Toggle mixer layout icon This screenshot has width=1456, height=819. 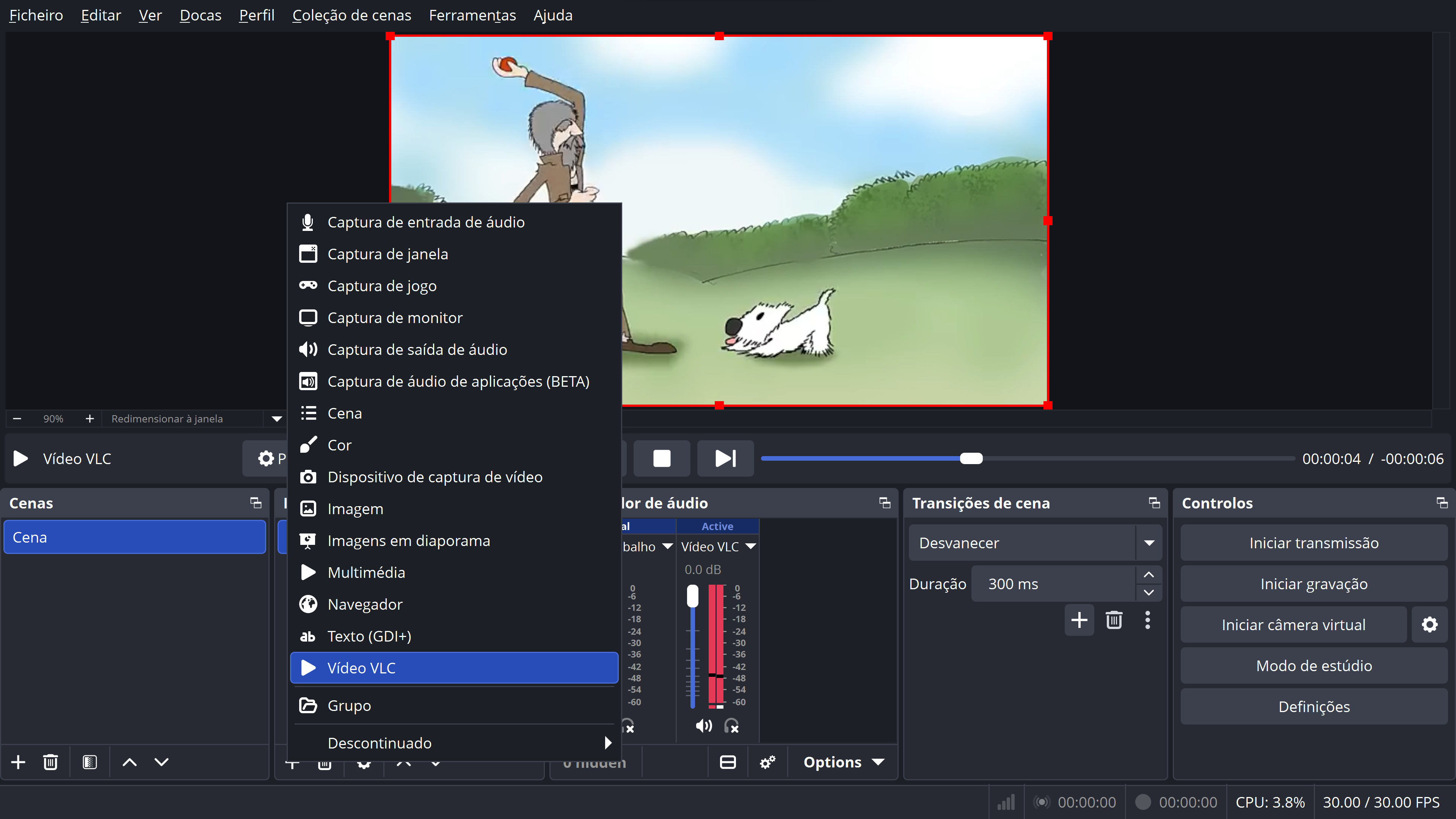[x=728, y=763]
